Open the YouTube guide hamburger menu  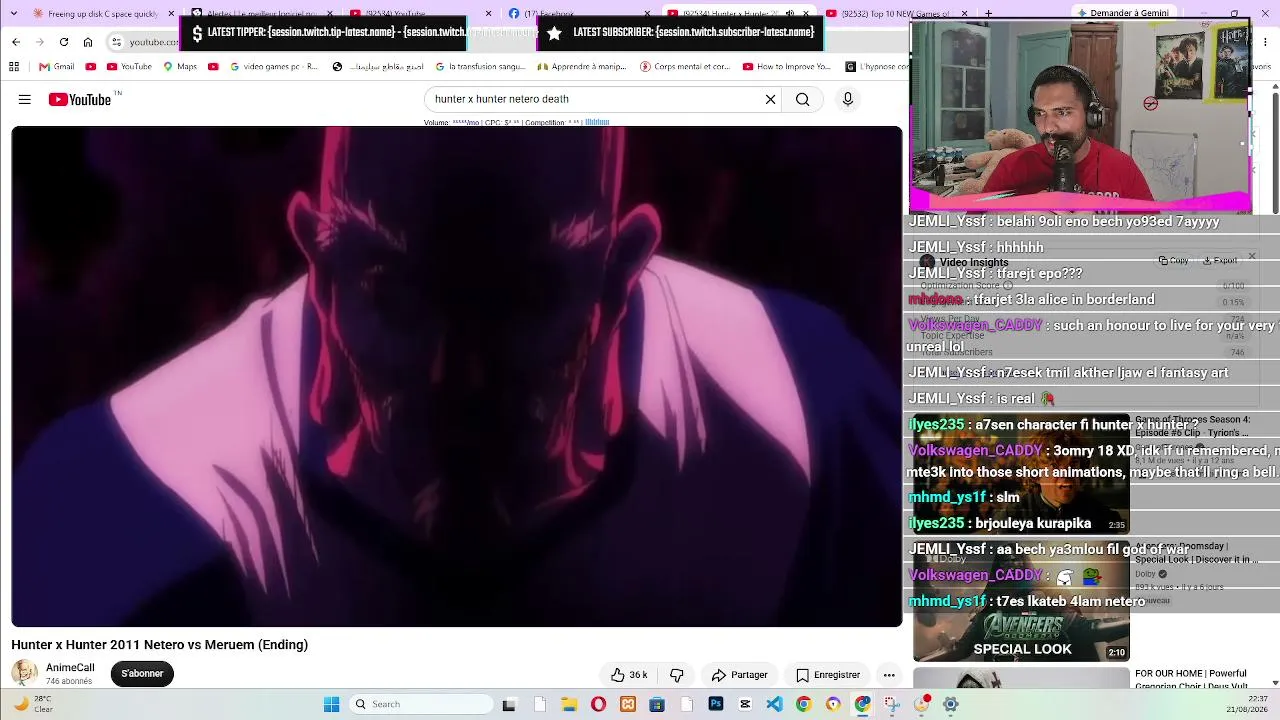pyautogui.click(x=25, y=99)
